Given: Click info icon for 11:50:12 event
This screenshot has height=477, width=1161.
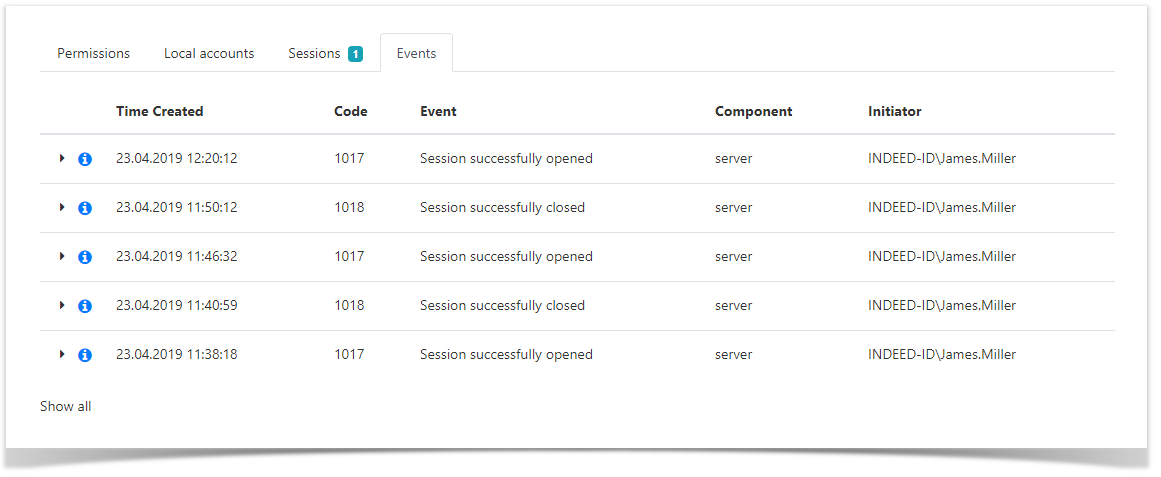Looking at the screenshot, I should coord(85,208).
